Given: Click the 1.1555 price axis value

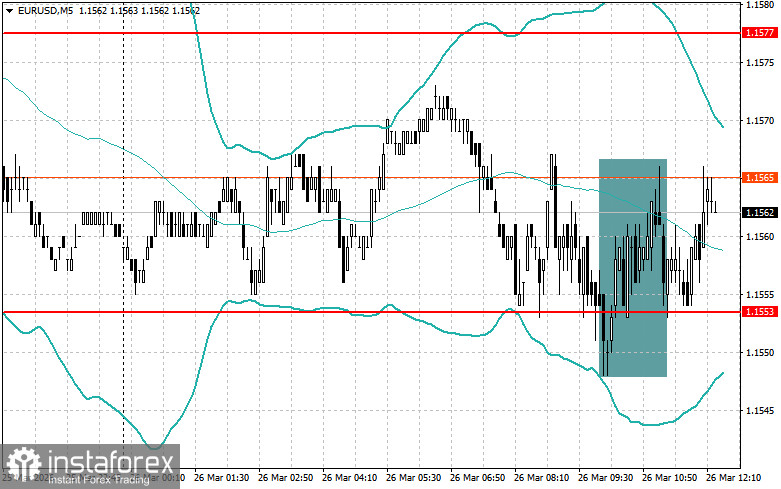Looking at the screenshot, I should (x=760, y=295).
